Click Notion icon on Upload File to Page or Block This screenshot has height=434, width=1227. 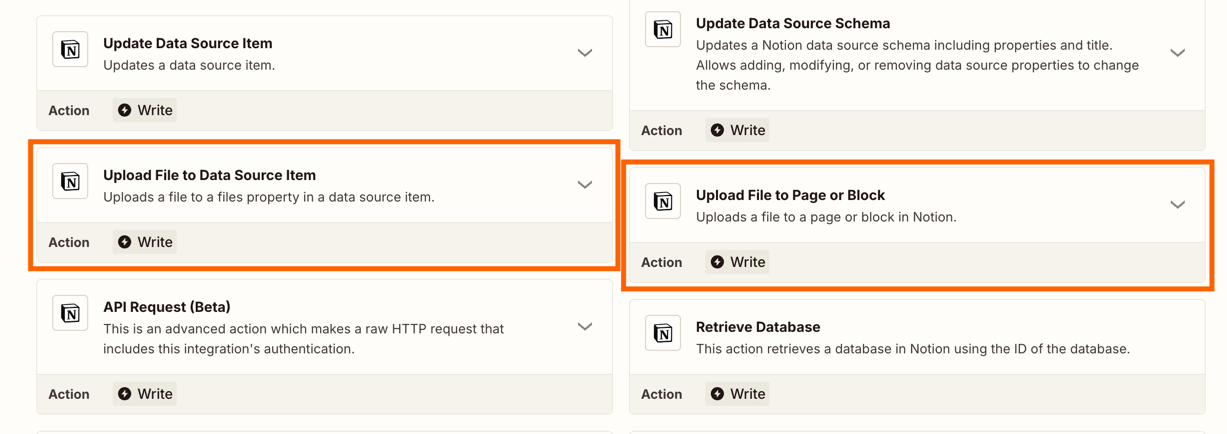click(663, 202)
